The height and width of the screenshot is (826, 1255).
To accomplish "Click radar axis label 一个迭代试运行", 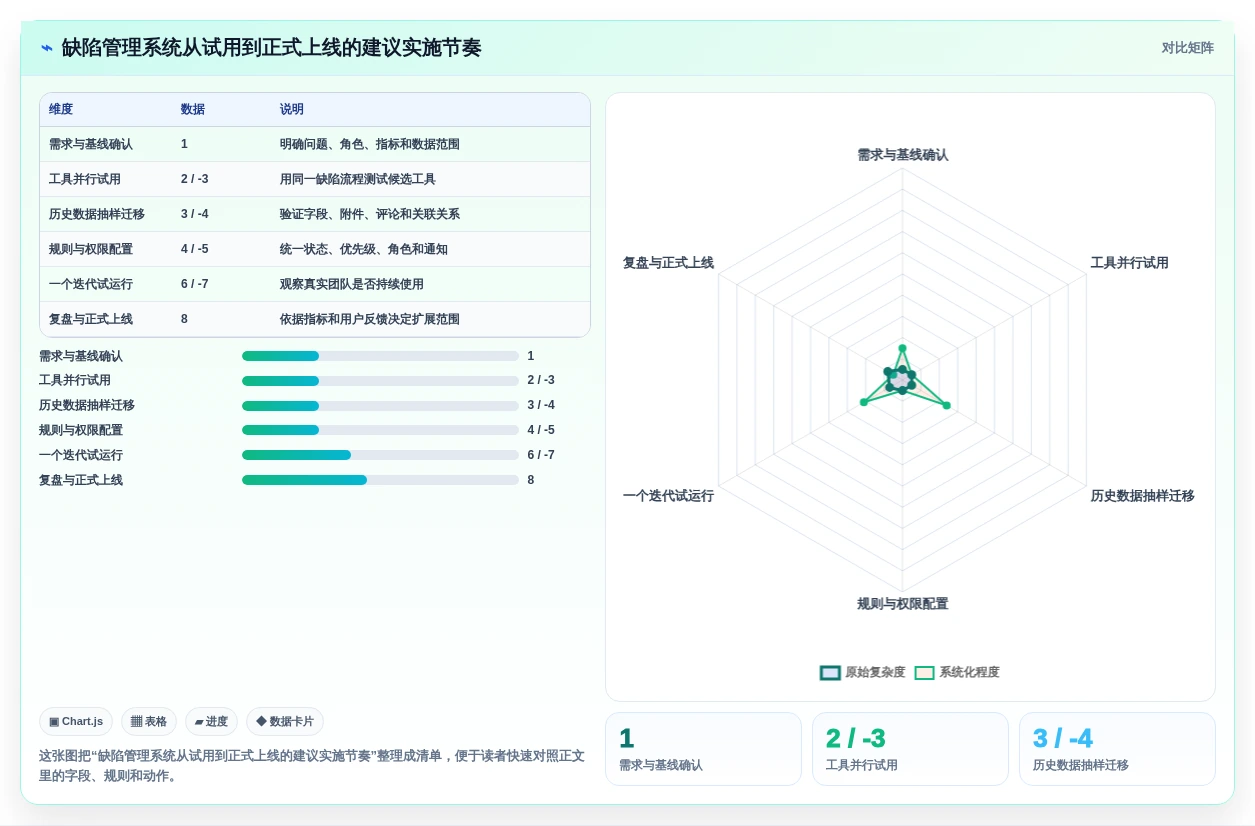I will coord(668,496).
